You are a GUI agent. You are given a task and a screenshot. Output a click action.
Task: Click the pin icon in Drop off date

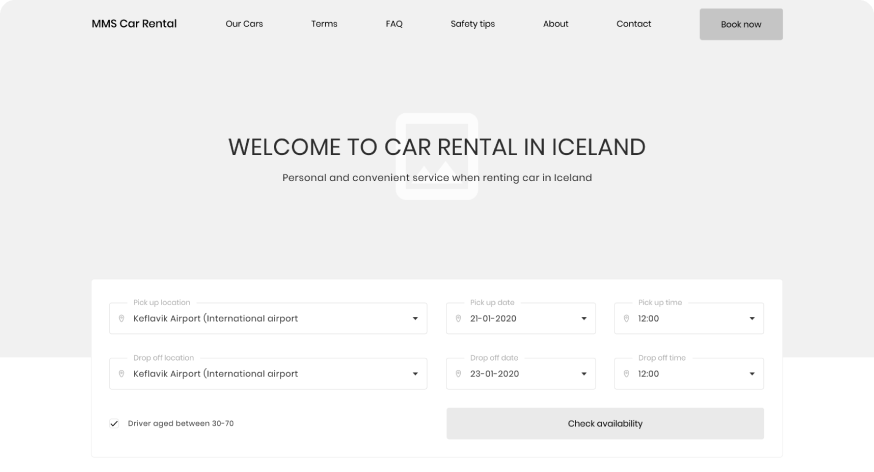(459, 374)
